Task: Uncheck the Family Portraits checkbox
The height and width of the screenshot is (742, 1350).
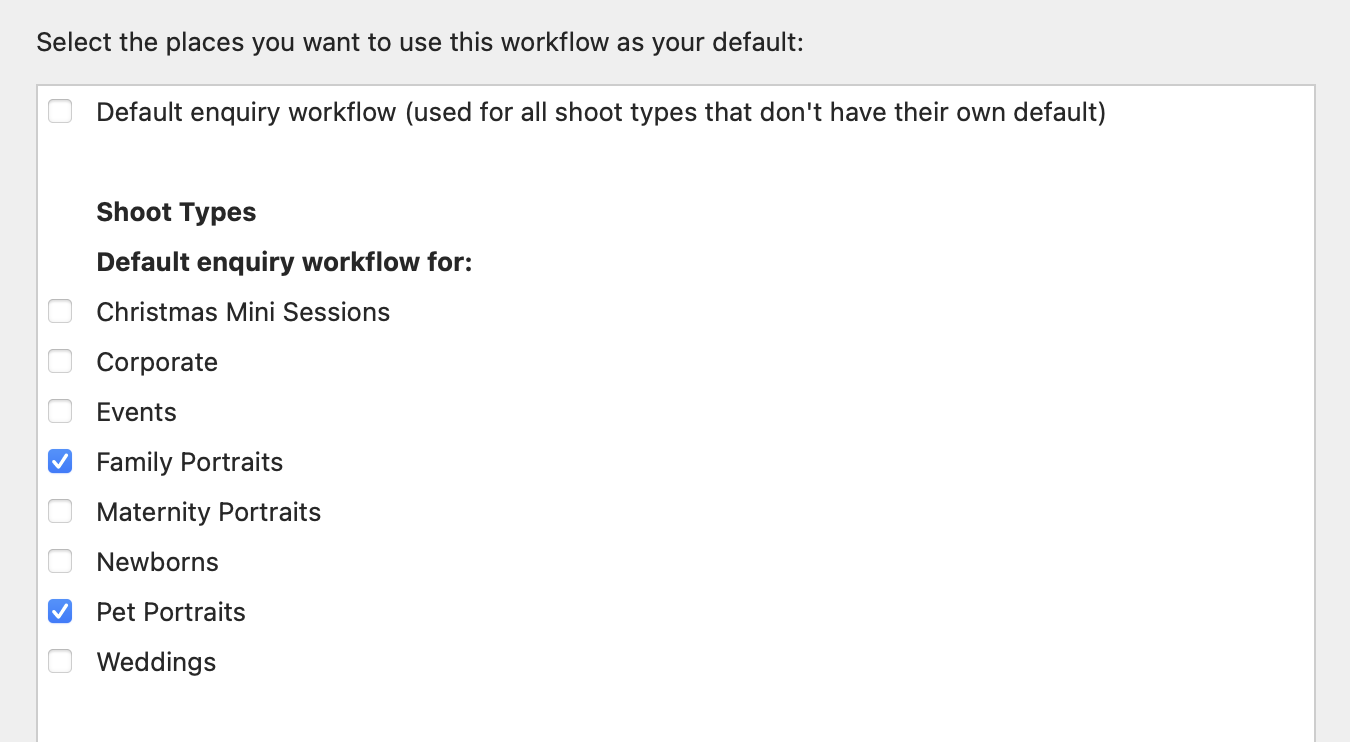Action: pos(60,462)
